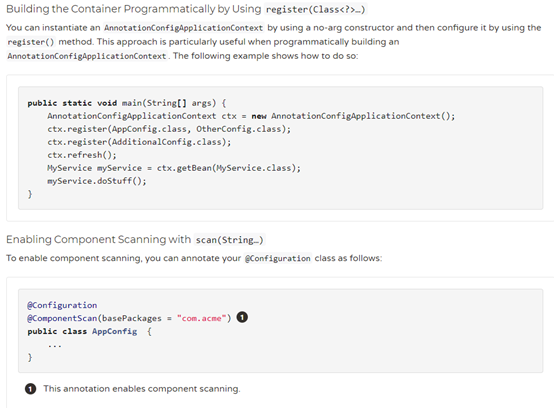Viewport: 554px width, 408px height.
Task: Click text 'This annotation enables component scanning.'
Action: [x=142, y=389]
